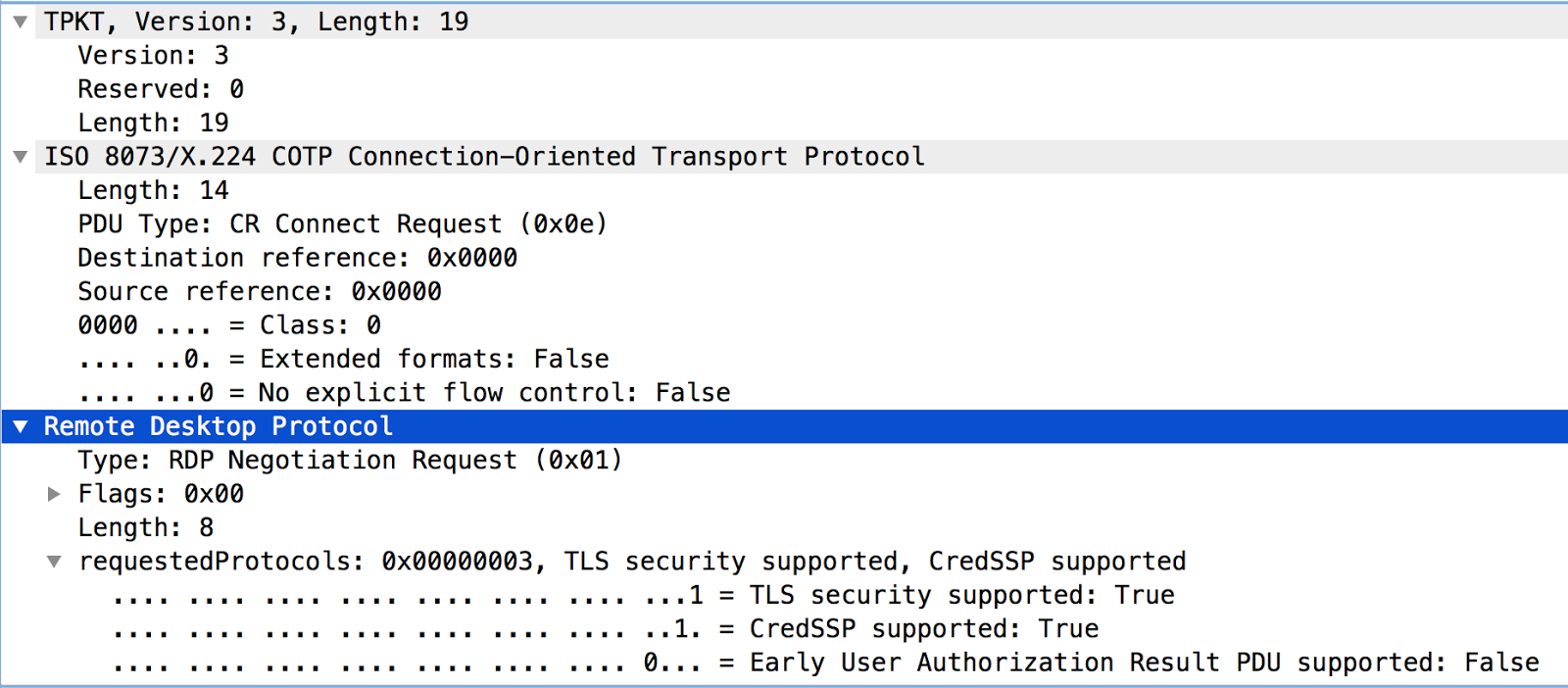Select the CredSSP supported: True bit line

tap(606, 629)
